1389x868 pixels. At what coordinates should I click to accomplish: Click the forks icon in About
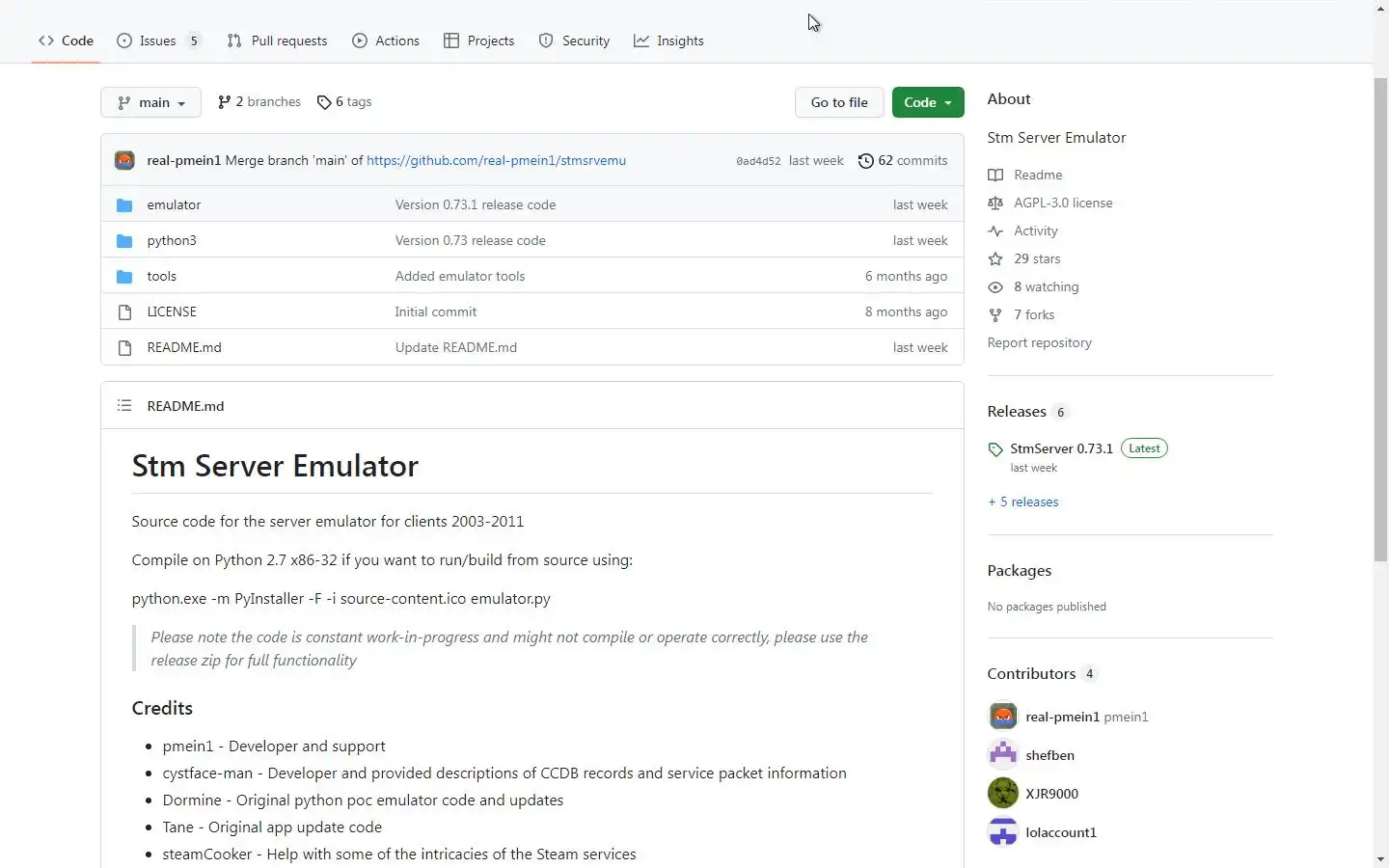995,314
